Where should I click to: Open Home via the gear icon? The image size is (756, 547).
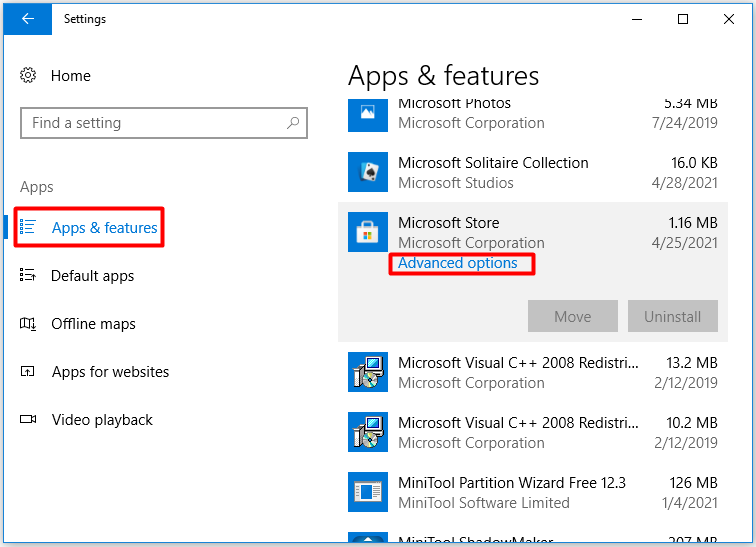click(x=28, y=75)
